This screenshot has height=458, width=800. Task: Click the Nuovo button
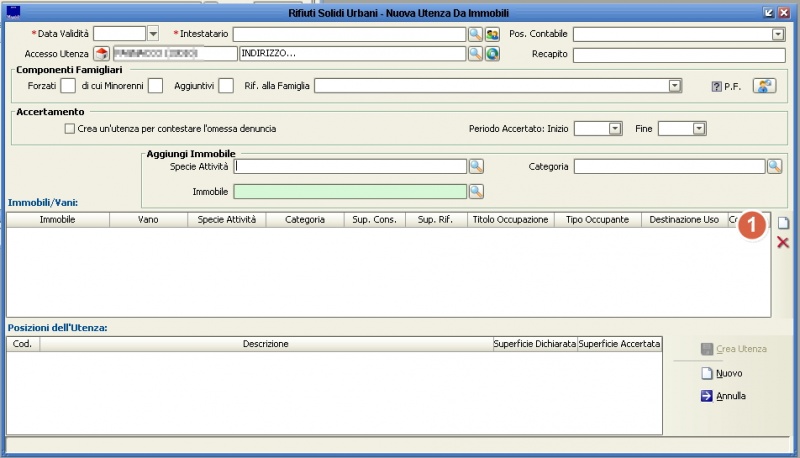721,373
